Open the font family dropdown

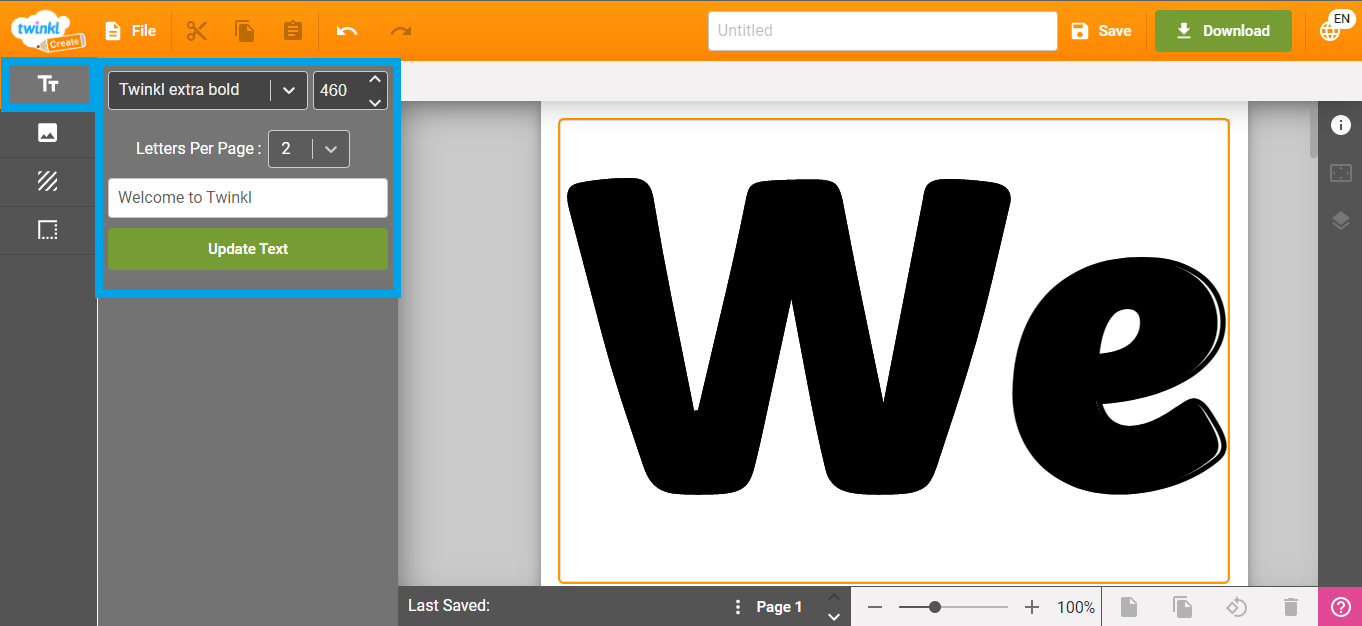[288, 89]
